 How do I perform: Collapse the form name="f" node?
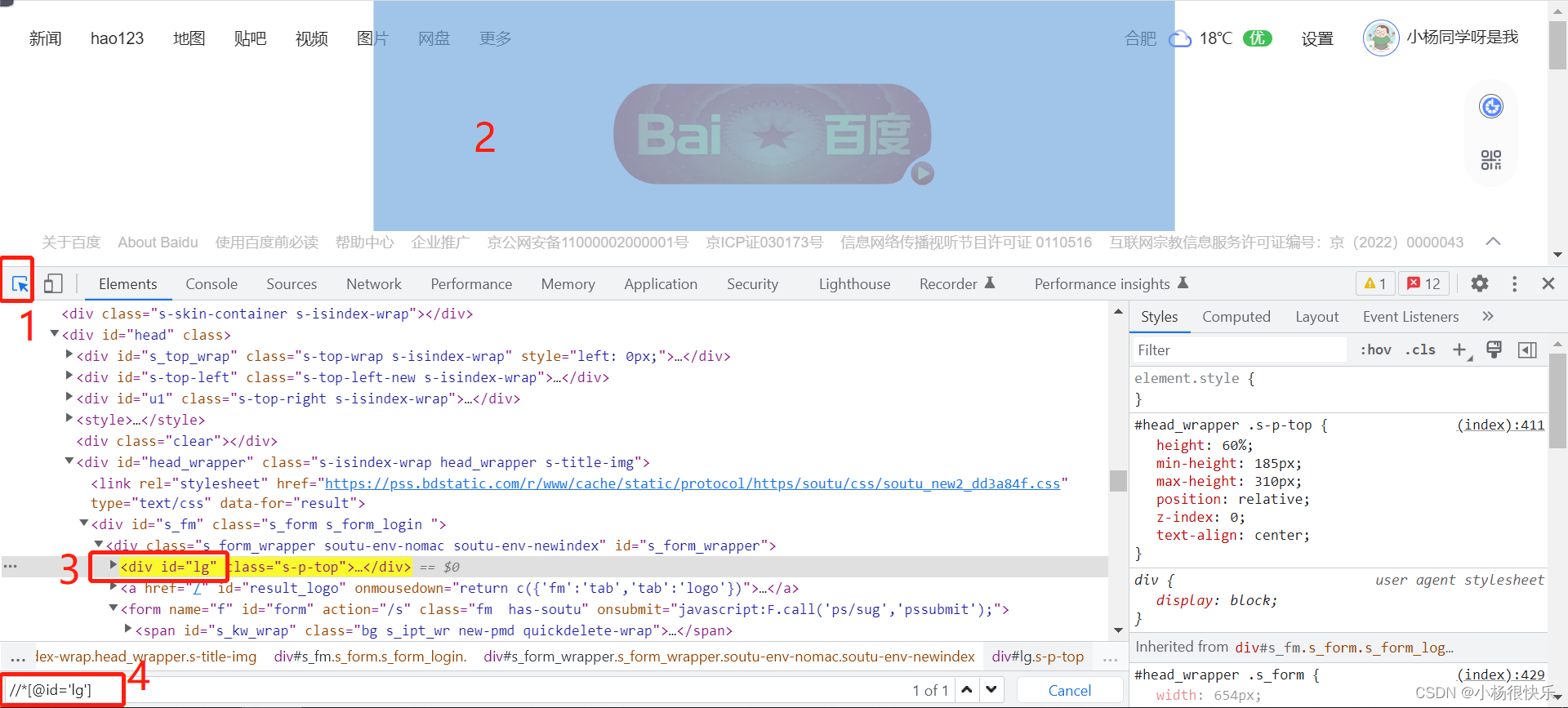(114, 608)
